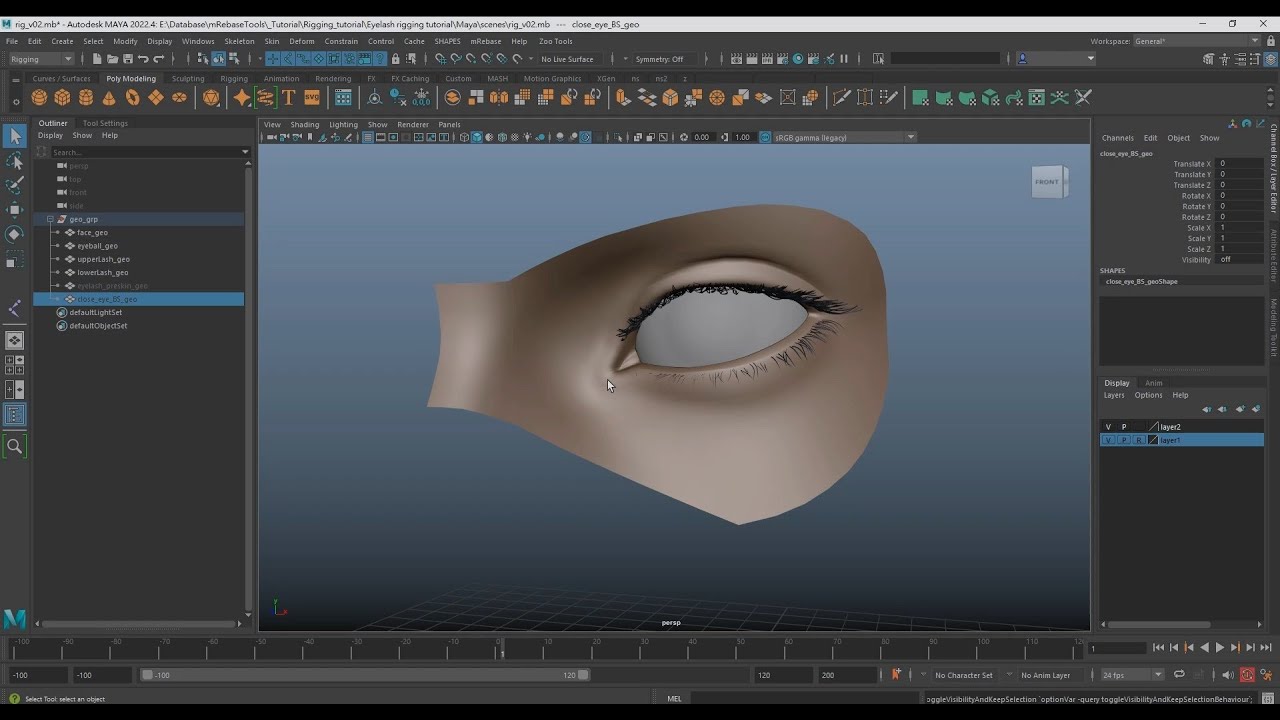
Task: Open the Deform menu
Action: coord(301,41)
